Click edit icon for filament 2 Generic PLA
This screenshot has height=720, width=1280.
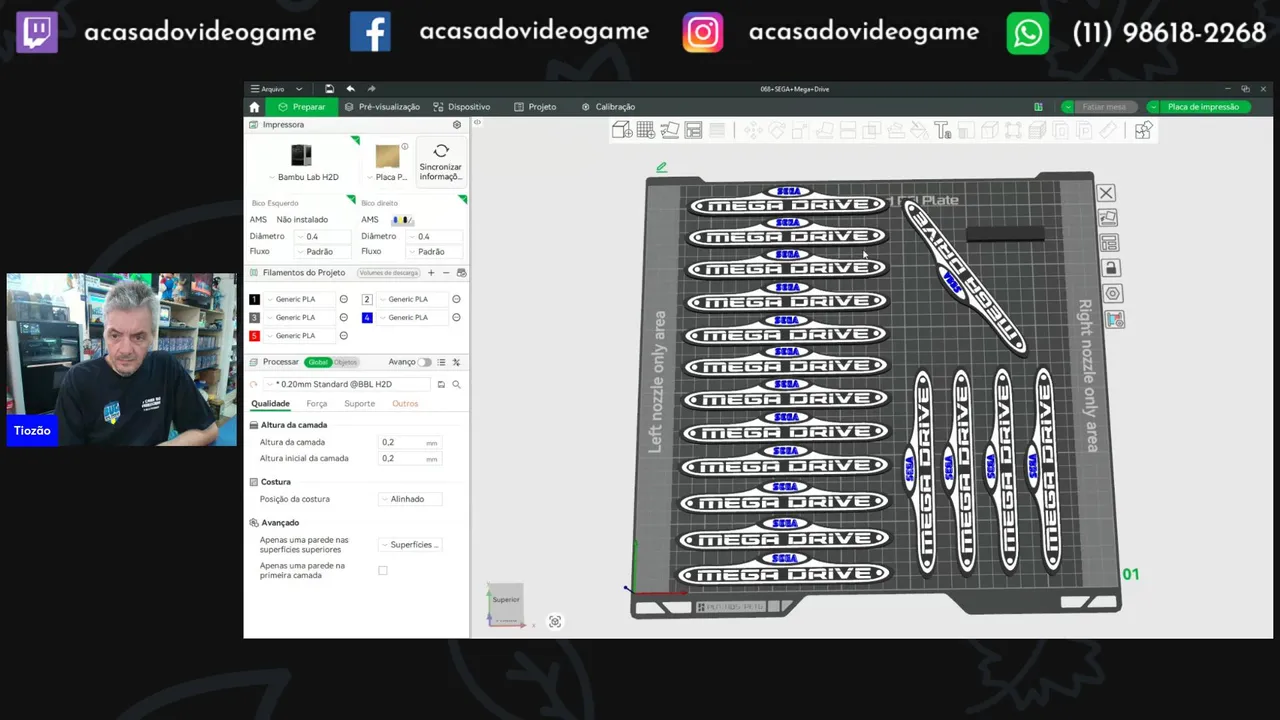tap(456, 299)
